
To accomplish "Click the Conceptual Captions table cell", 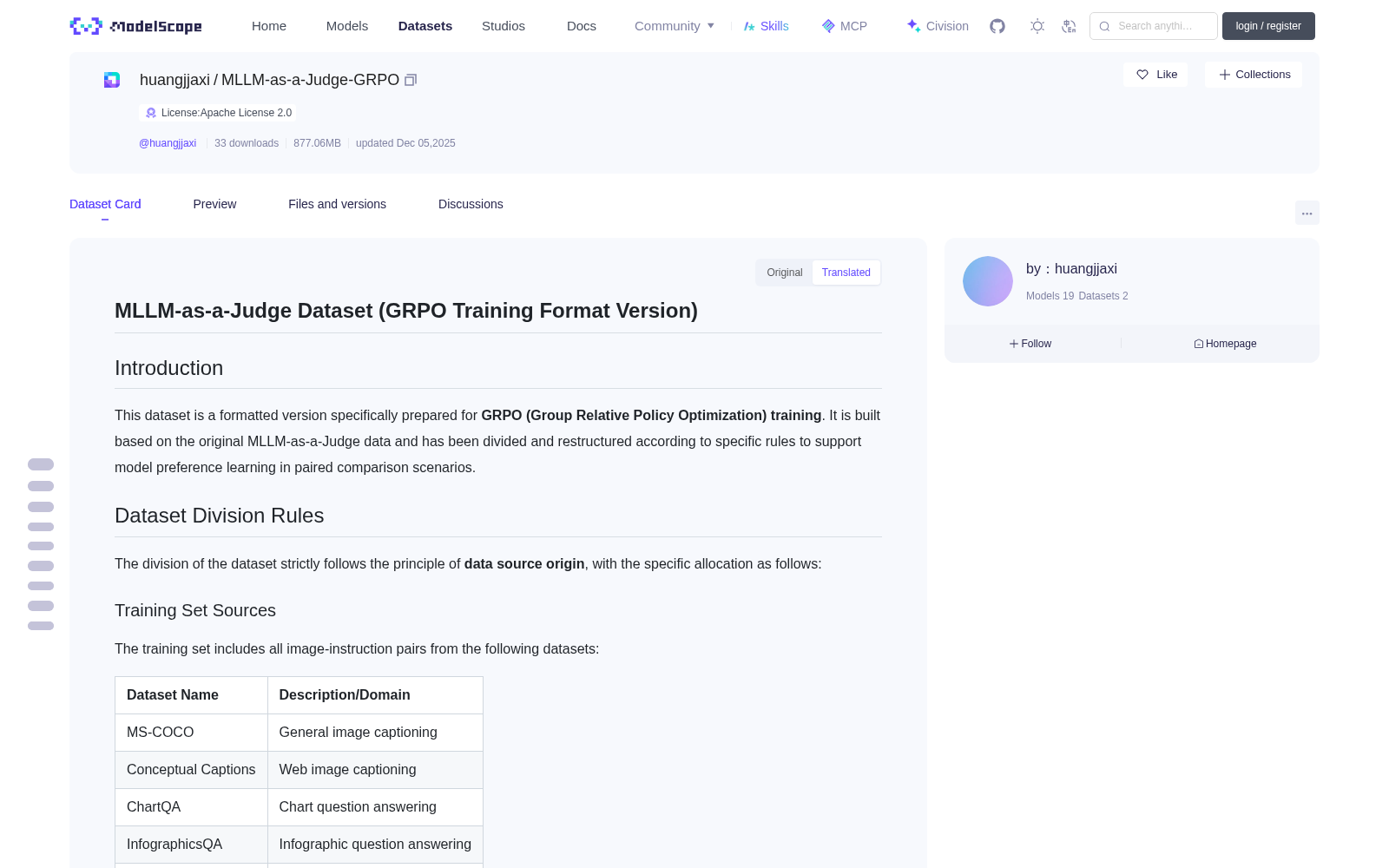I will (191, 770).
